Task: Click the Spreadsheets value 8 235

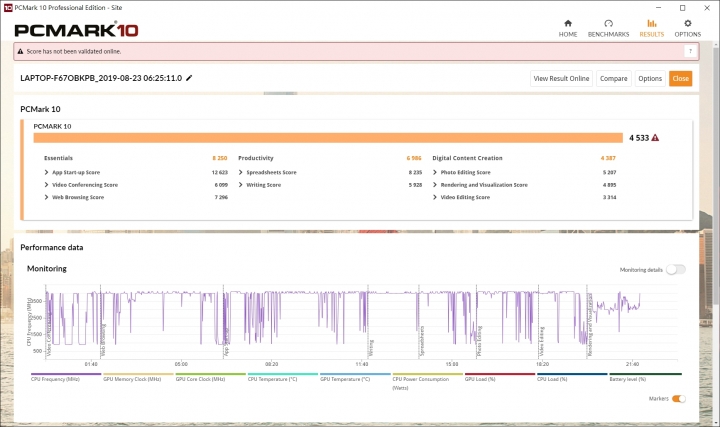Action: [415, 172]
